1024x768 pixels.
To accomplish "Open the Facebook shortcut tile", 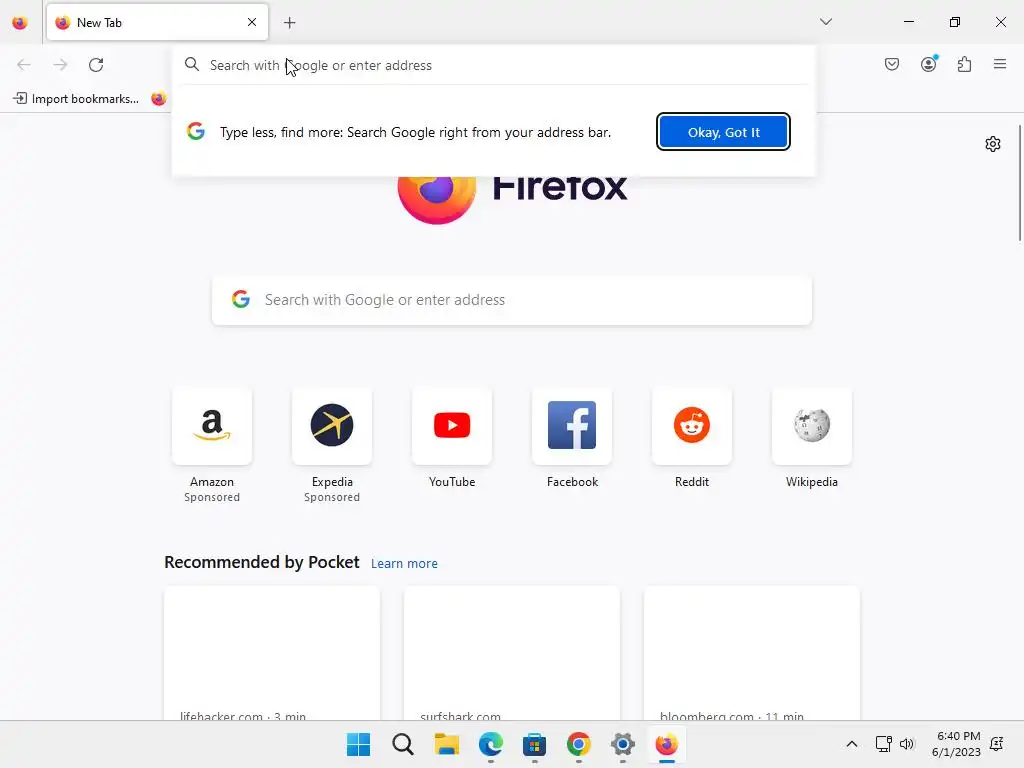I will [572, 439].
